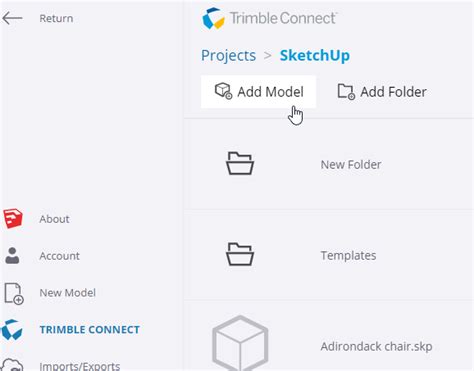Screen dimensions: 474x371
Task: Click the Add Model button text
Action: (x=270, y=92)
